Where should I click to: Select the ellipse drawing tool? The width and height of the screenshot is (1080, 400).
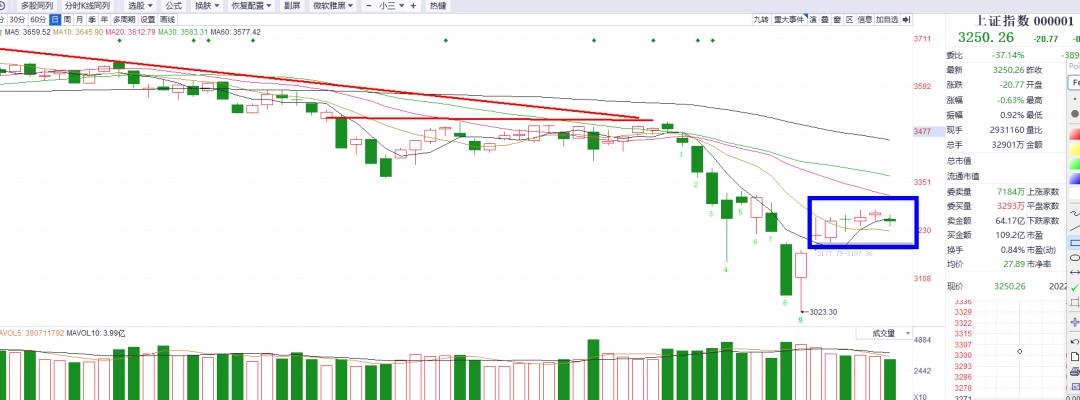coord(1074,257)
